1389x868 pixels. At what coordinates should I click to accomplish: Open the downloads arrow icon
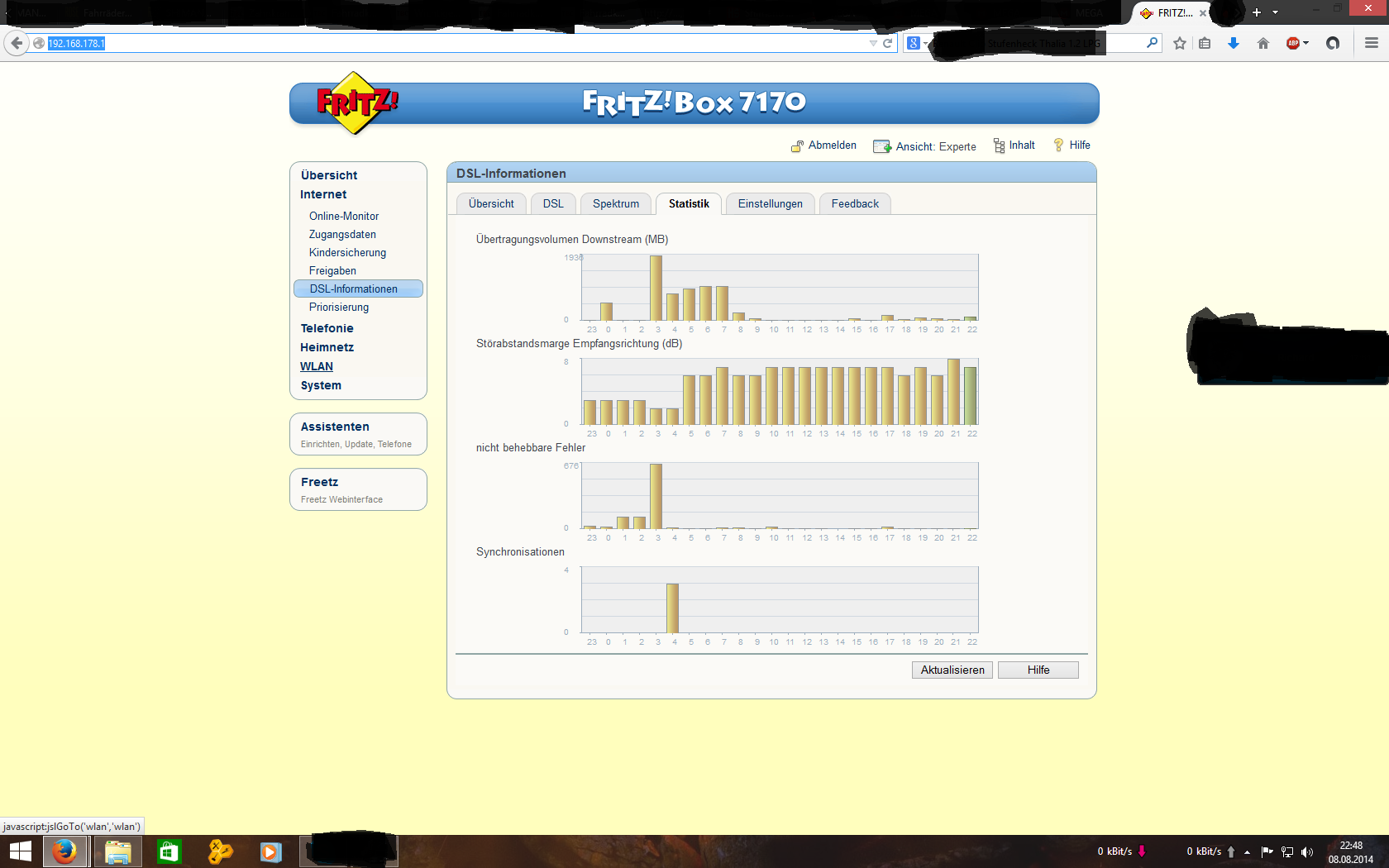coord(1234,43)
